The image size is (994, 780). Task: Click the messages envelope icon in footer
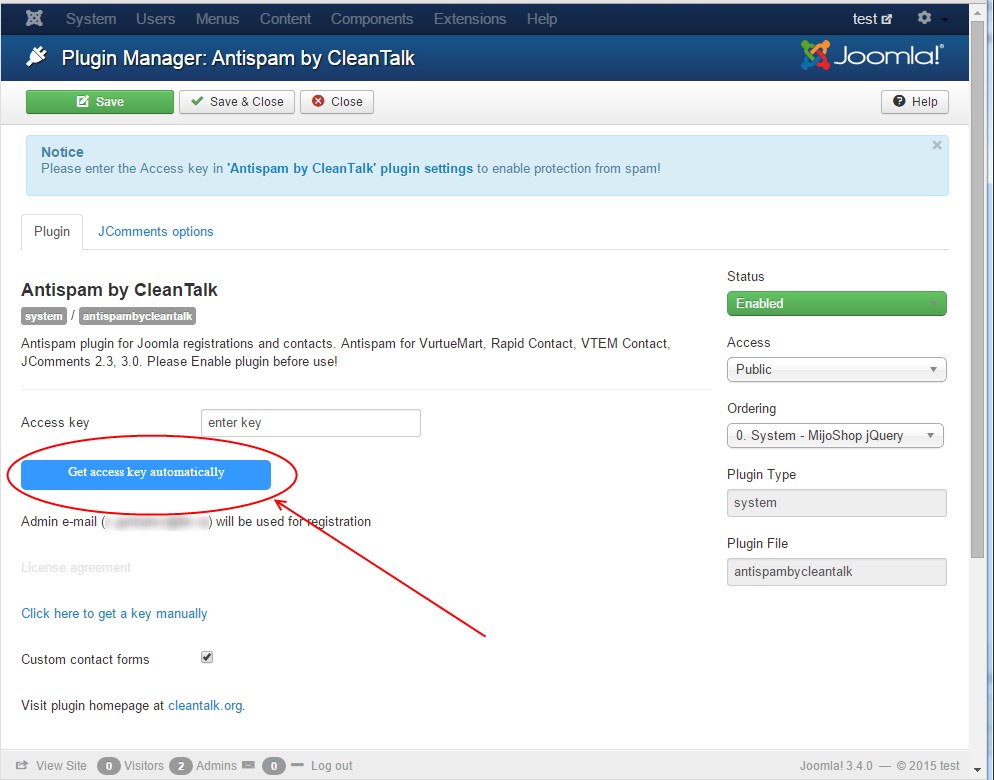248,766
